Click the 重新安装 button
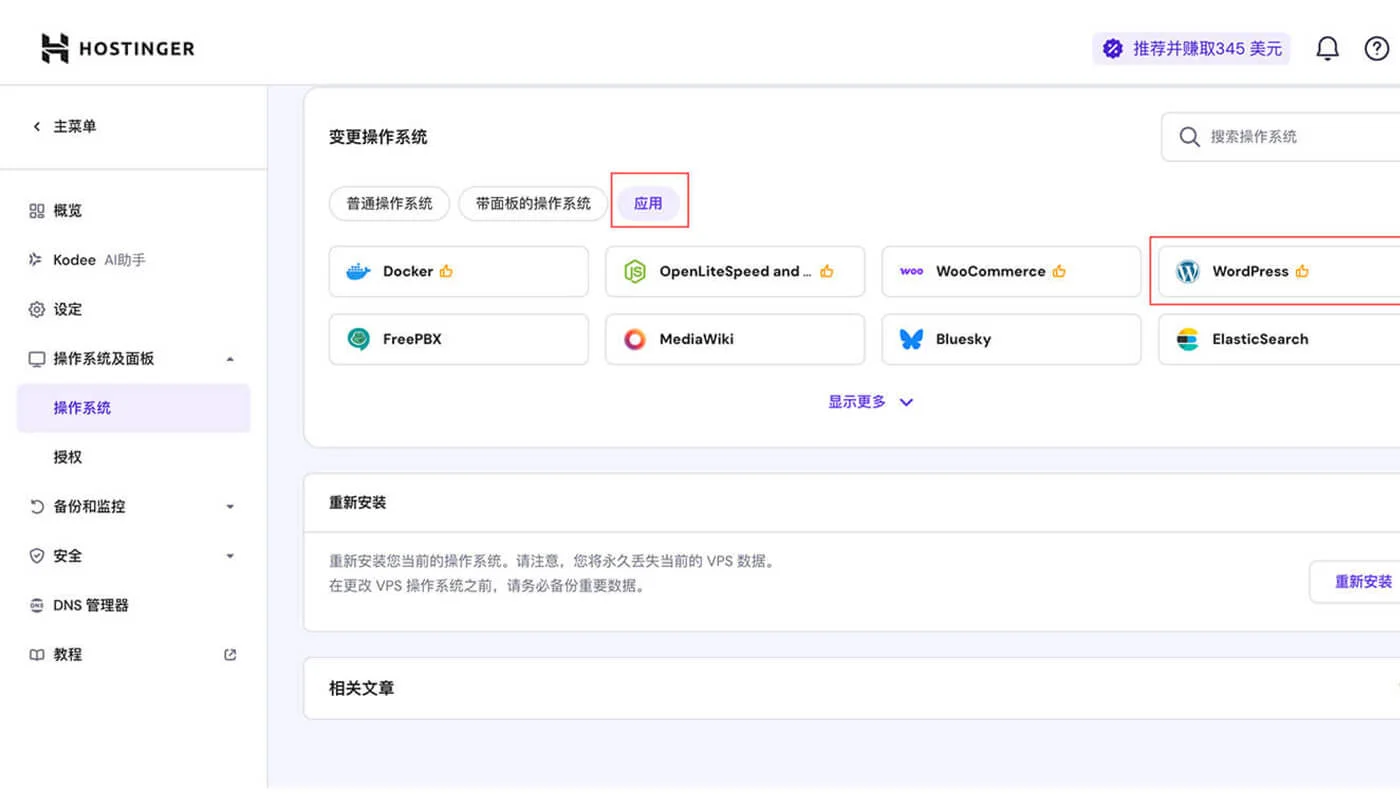This screenshot has width=1400, height=800. (1364, 581)
